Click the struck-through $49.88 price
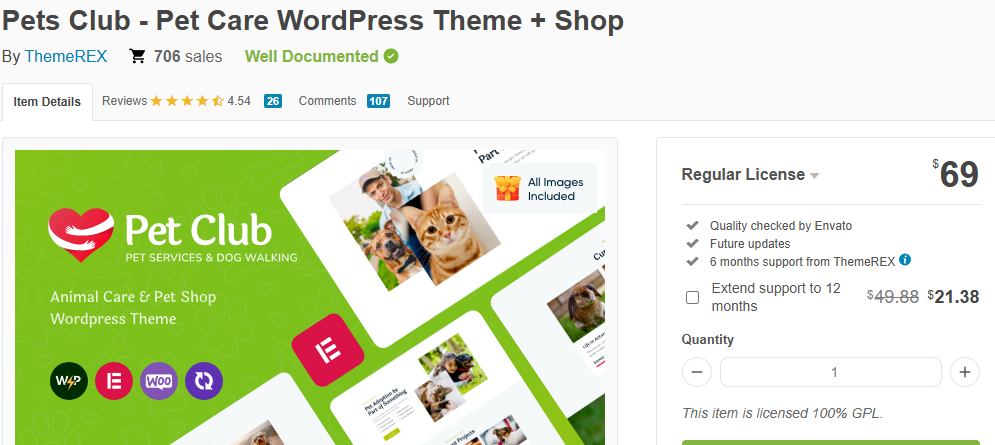Screen dimensions: 995x445 point(893,296)
